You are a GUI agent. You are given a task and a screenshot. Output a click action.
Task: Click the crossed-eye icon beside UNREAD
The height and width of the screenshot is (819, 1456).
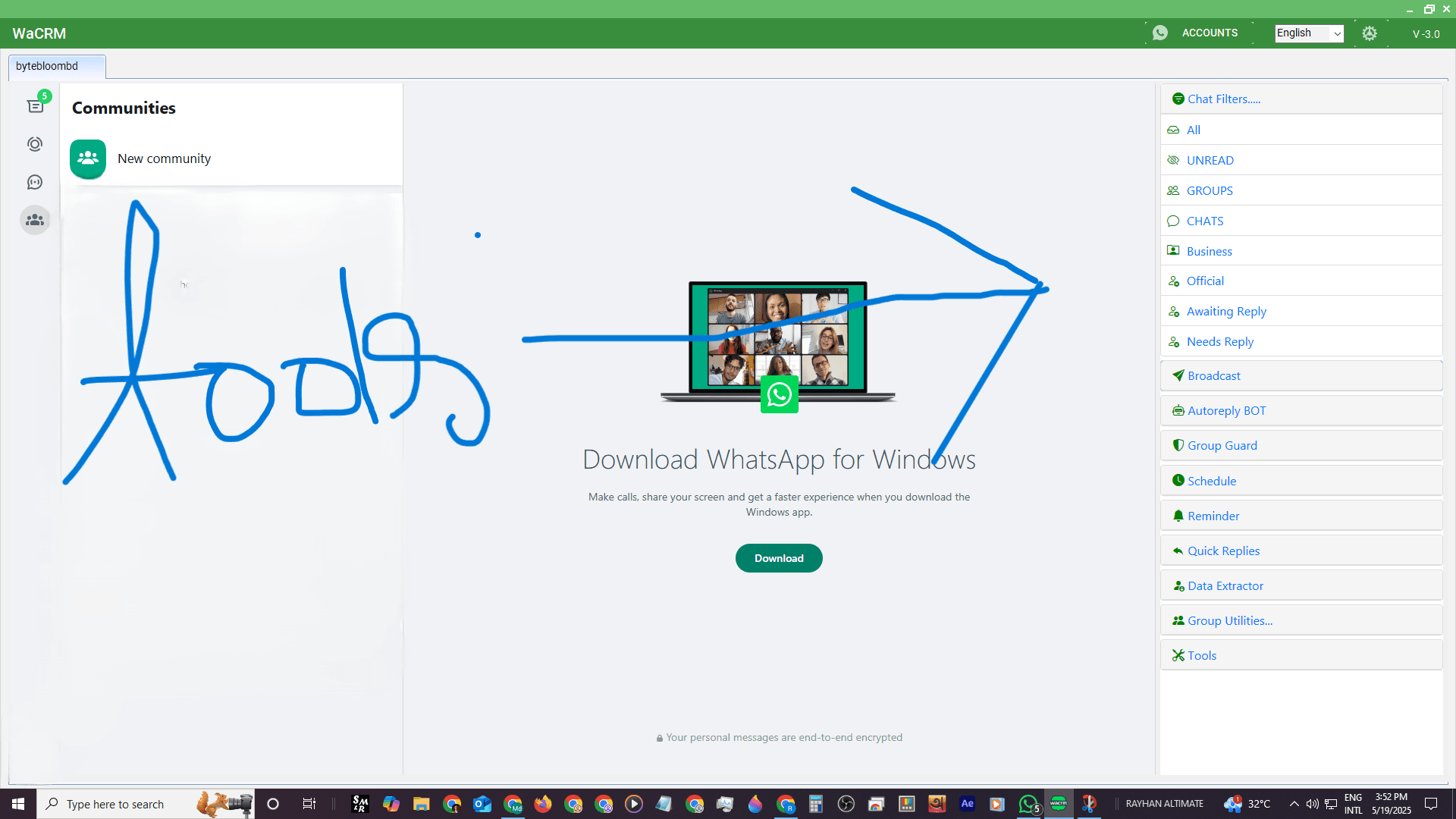point(1173,160)
